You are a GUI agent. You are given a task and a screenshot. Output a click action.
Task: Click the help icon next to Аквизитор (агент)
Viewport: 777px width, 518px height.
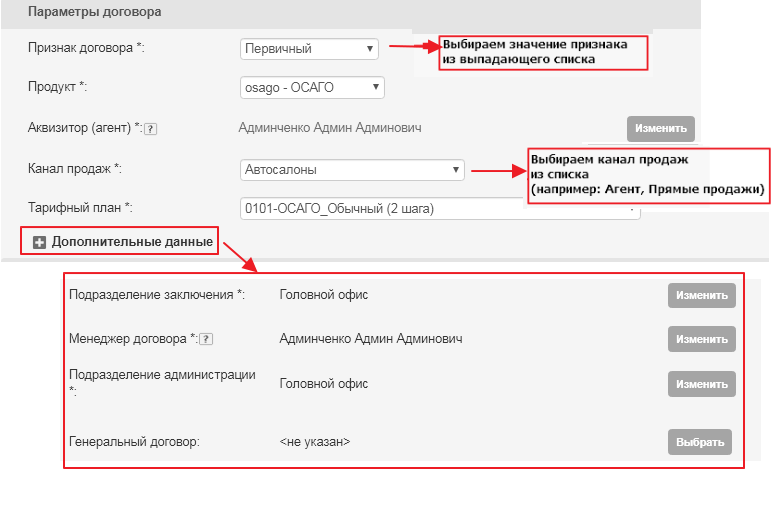click(x=151, y=129)
